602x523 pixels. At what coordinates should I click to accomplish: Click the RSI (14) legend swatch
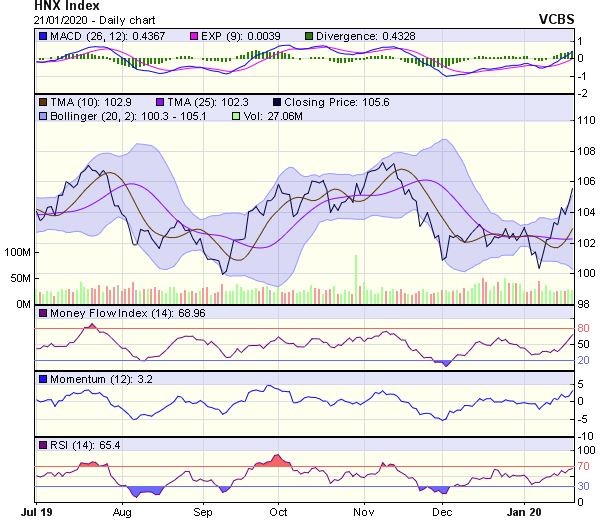pyautogui.click(x=43, y=444)
